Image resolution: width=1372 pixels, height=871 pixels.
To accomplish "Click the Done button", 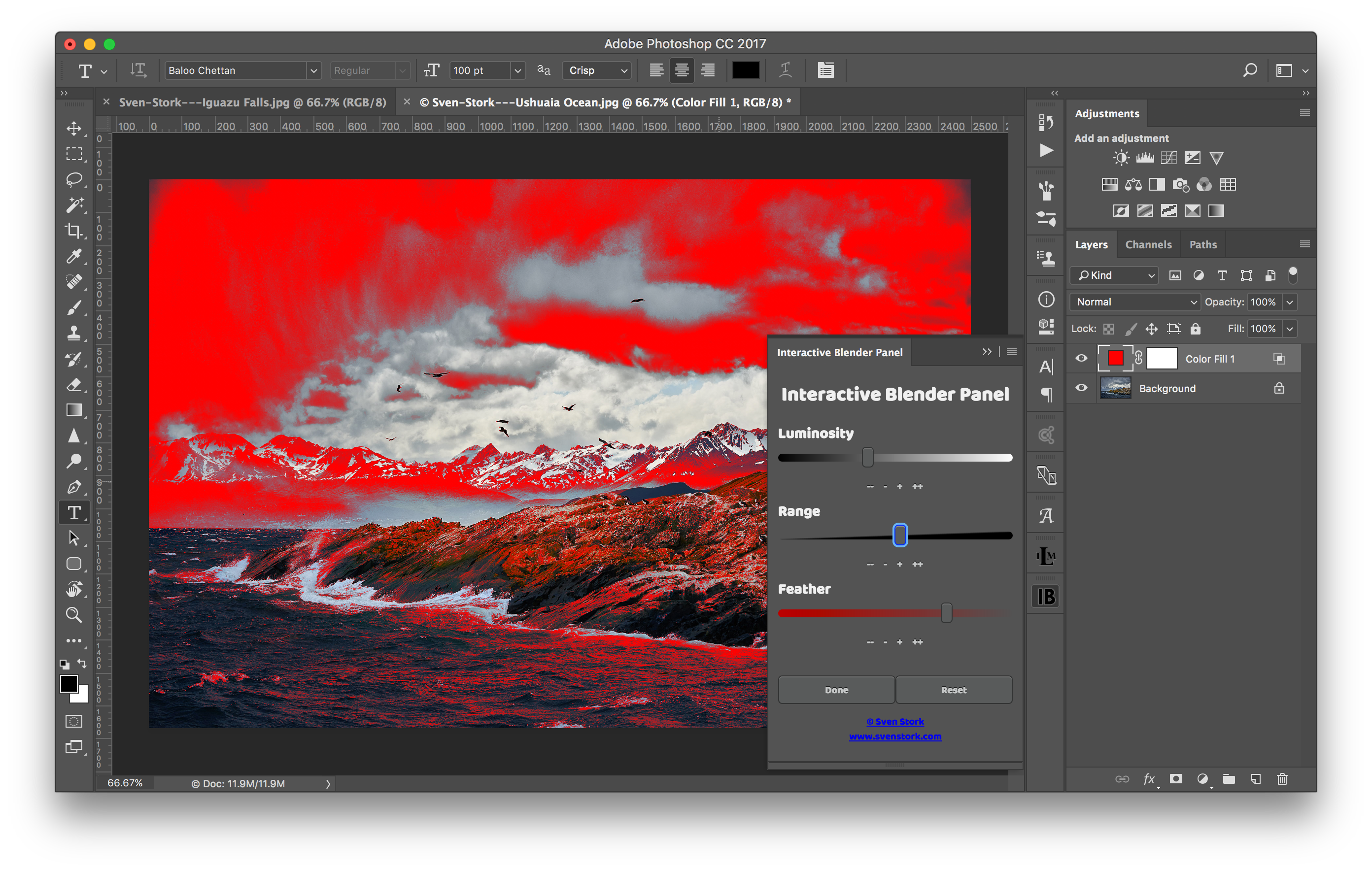I will (836, 690).
